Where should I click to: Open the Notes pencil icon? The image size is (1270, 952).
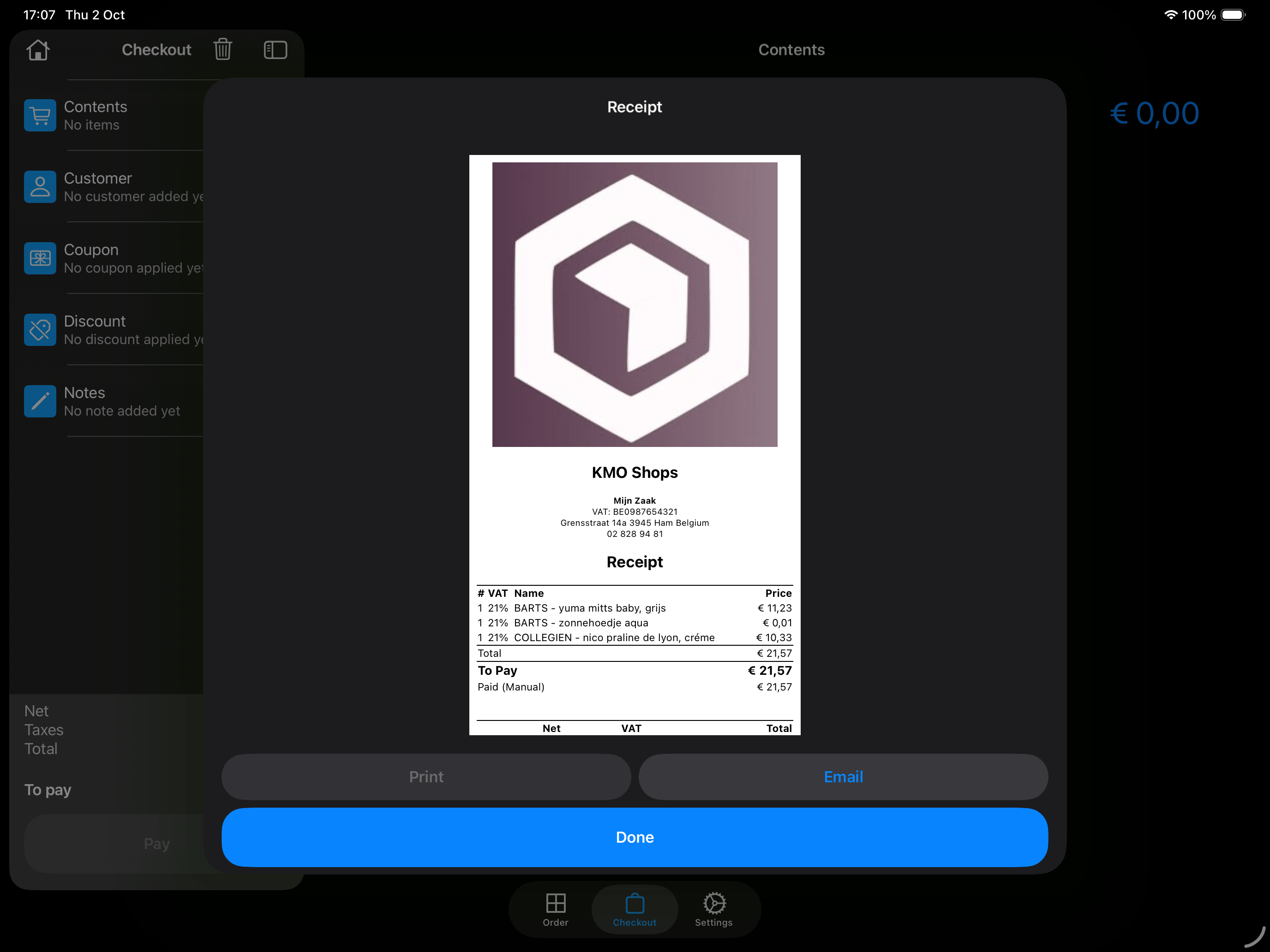pos(40,401)
